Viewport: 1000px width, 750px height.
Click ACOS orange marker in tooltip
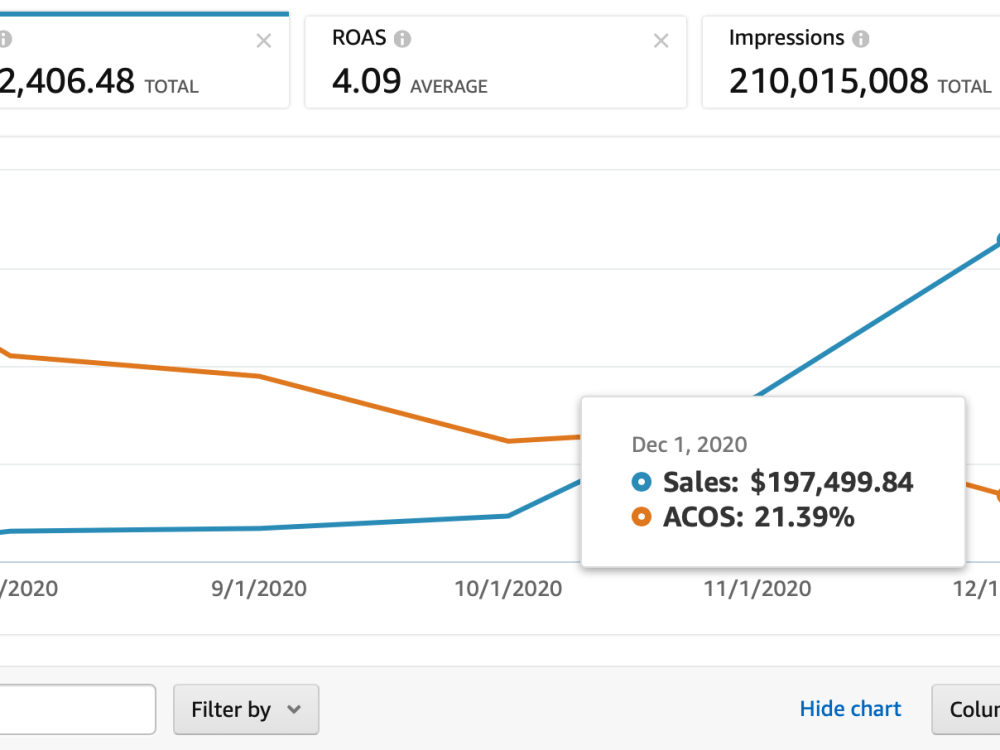642,517
